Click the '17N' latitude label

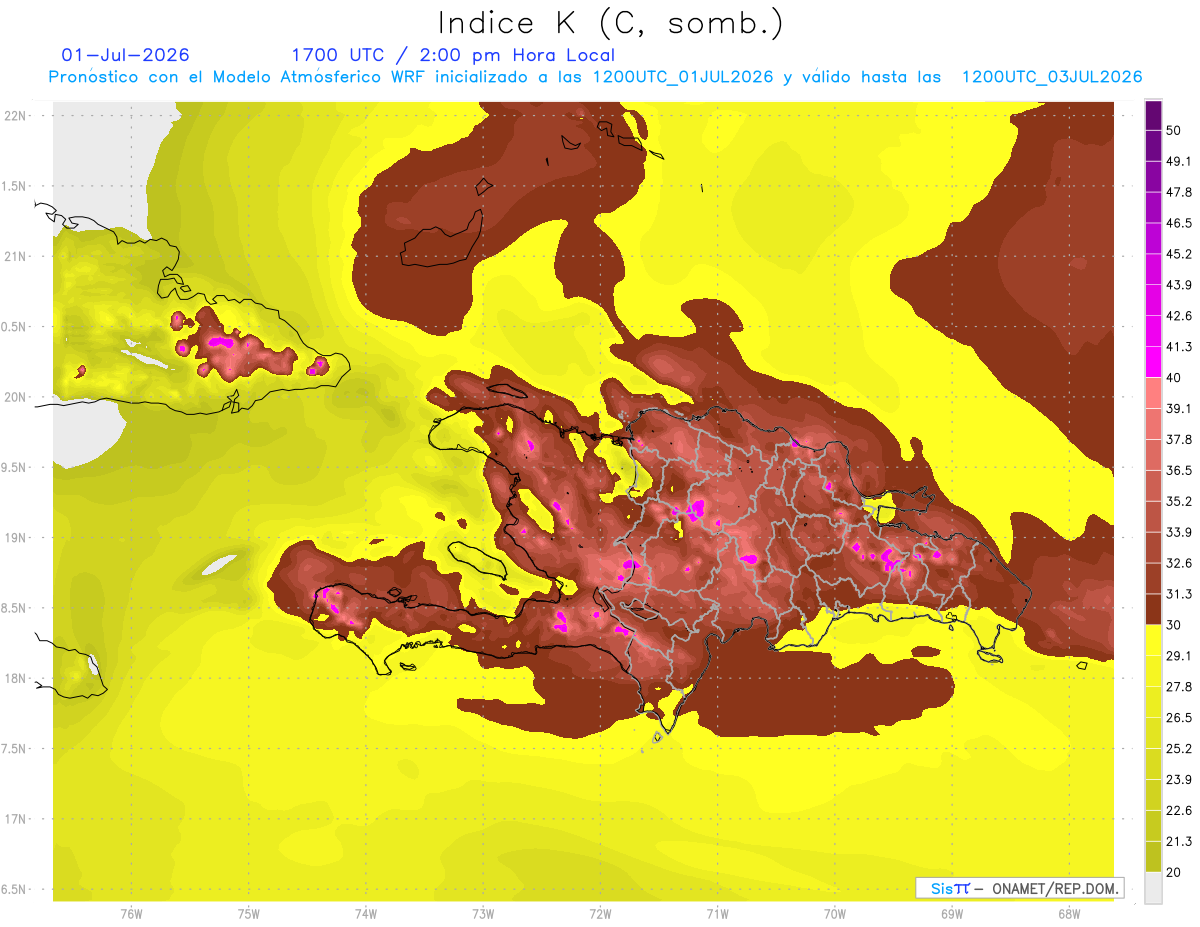click(15, 820)
